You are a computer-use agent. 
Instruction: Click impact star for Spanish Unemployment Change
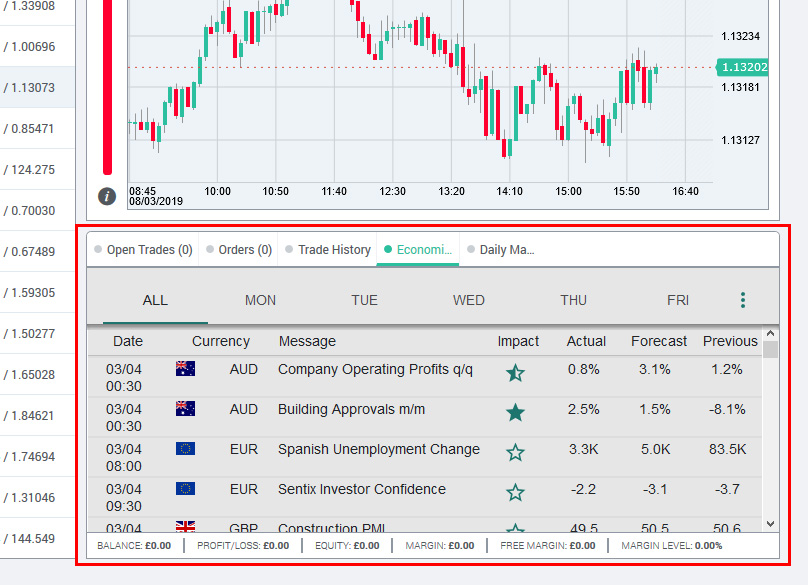click(515, 453)
